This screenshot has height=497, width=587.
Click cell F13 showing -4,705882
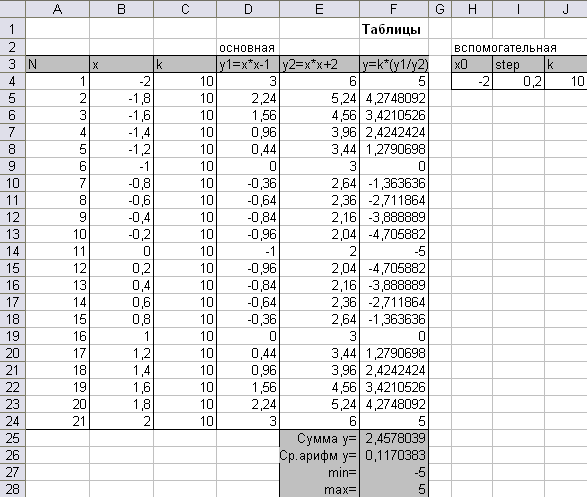394,234
